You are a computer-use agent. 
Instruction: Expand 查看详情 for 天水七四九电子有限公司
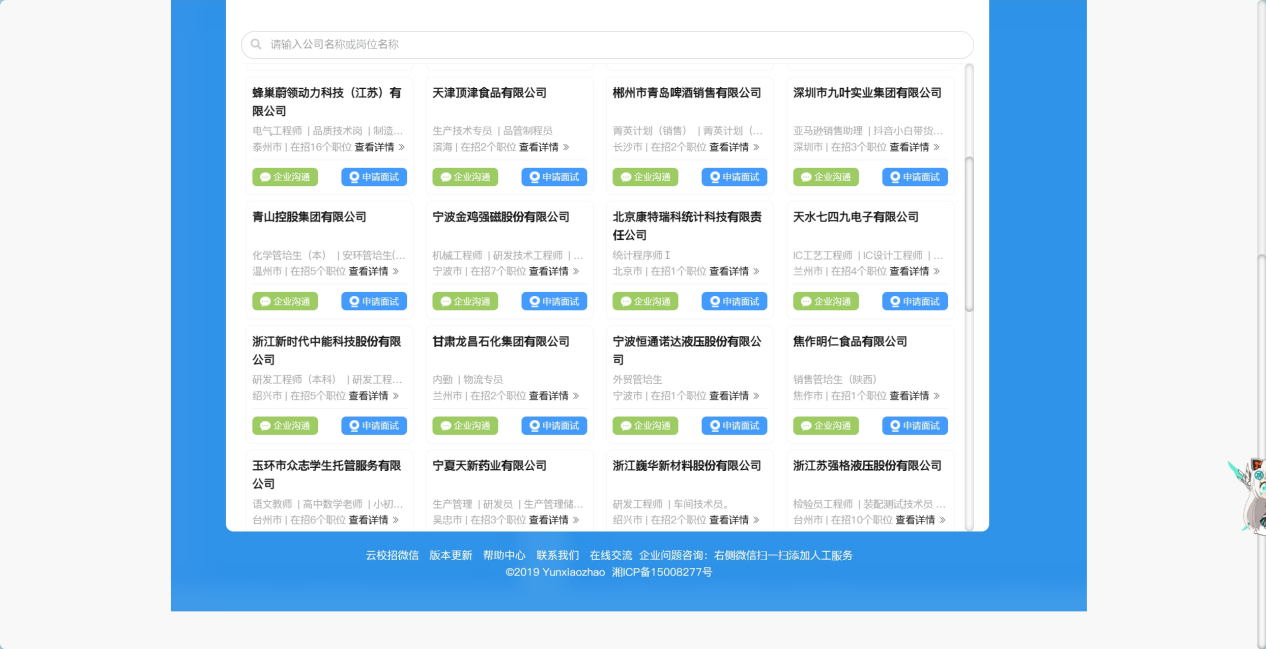(x=914, y=271)
